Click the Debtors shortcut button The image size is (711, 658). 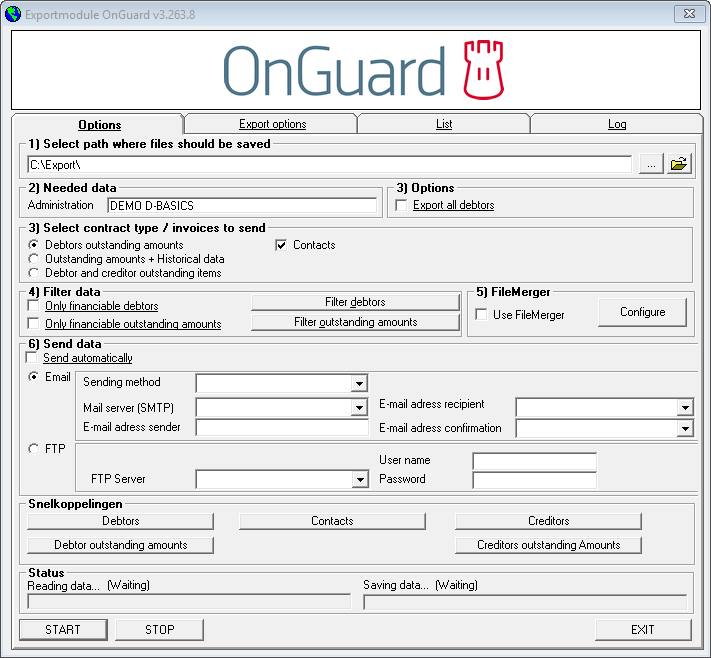tap(121, 521)
